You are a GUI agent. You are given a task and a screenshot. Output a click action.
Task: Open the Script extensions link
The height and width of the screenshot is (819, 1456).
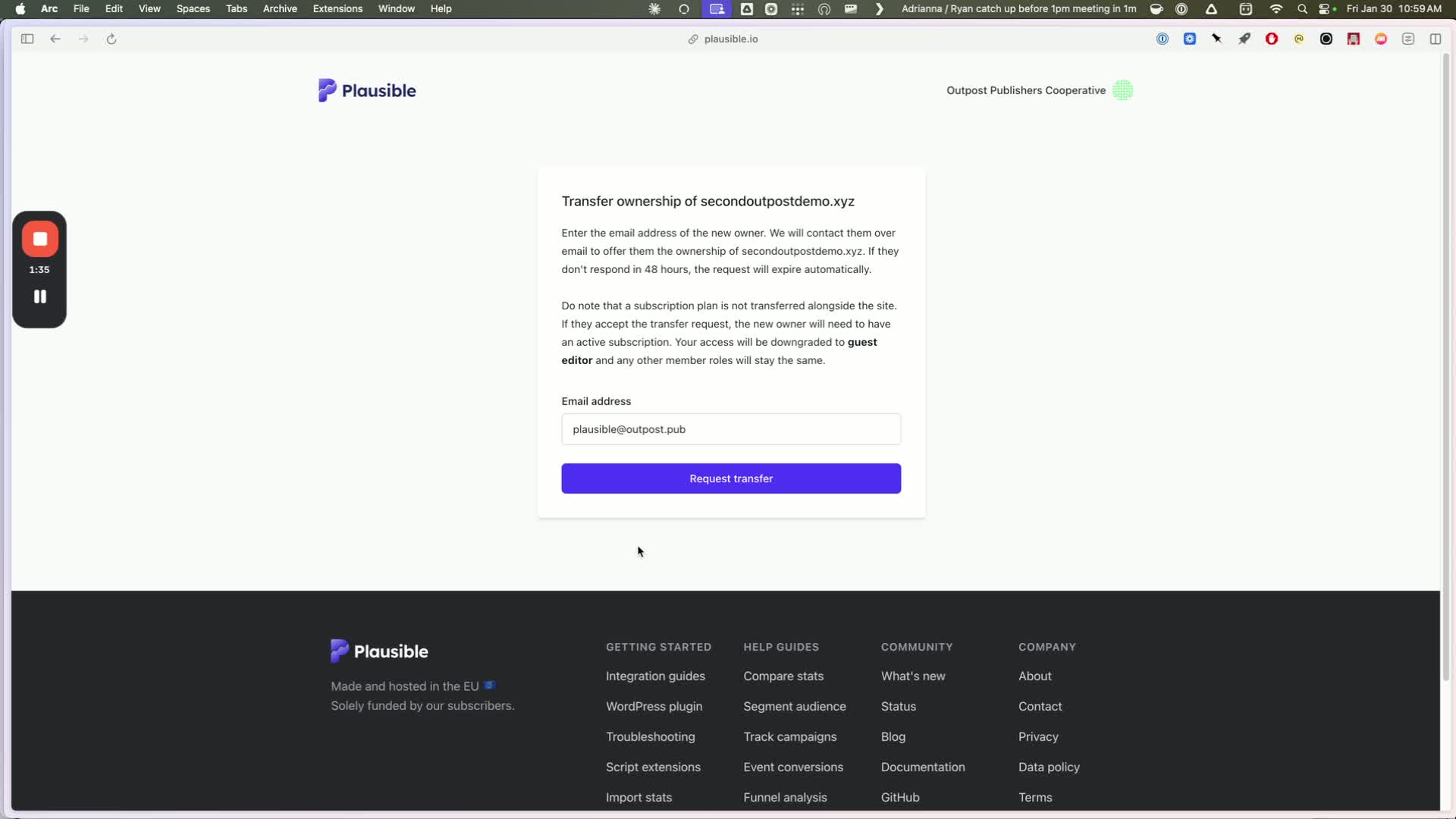(653, 767)
